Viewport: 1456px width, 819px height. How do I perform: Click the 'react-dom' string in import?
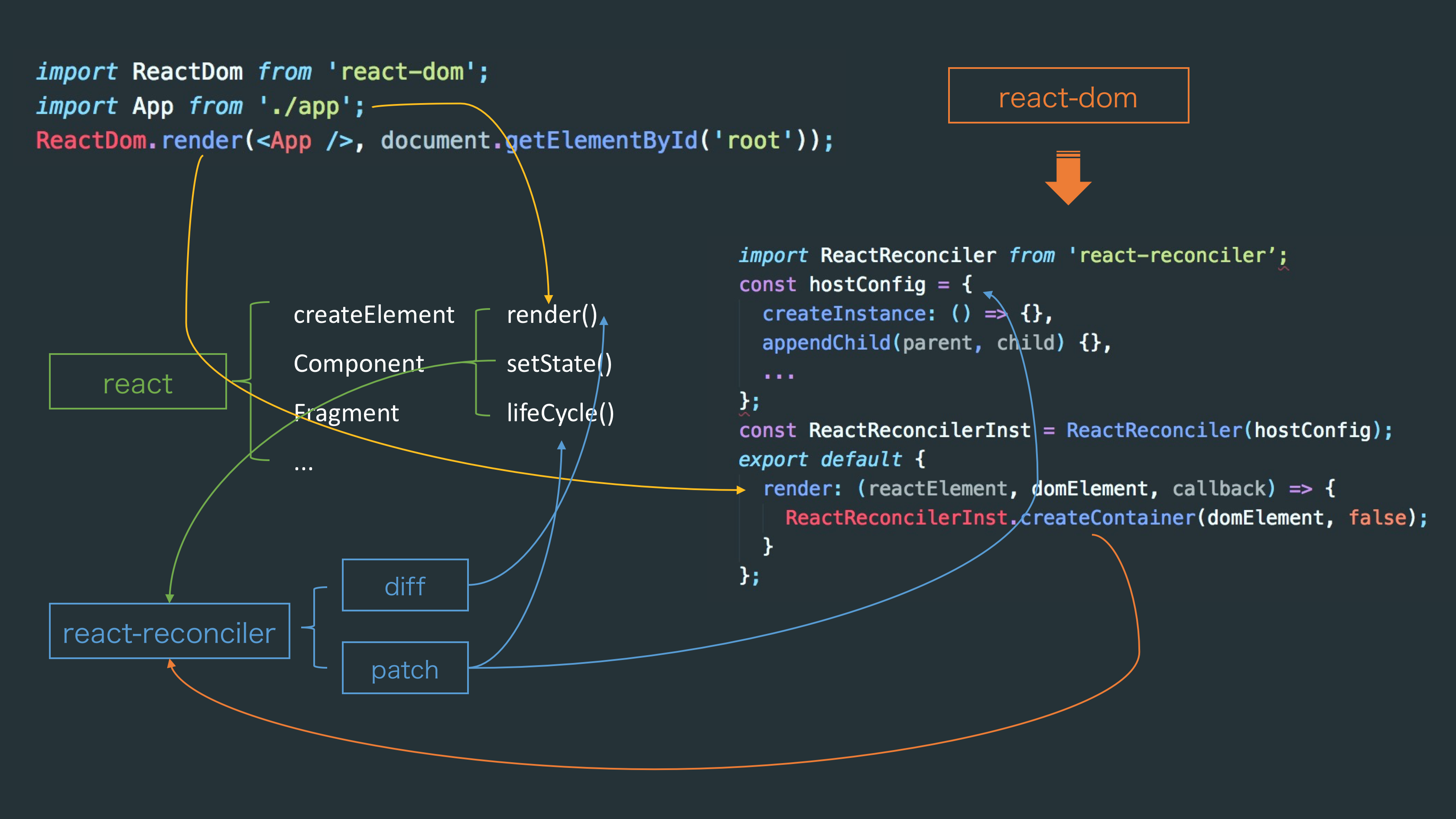[402, 72]
